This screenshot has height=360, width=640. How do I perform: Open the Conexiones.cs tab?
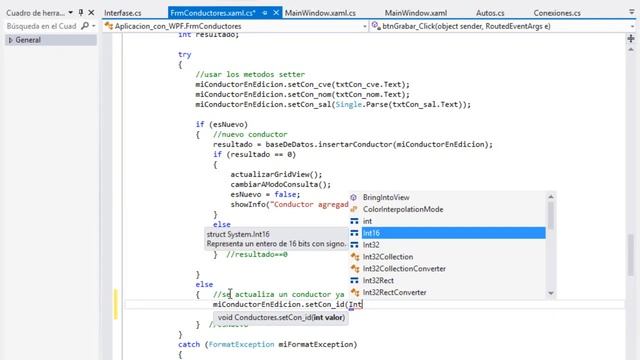click(x=557, y=13)
